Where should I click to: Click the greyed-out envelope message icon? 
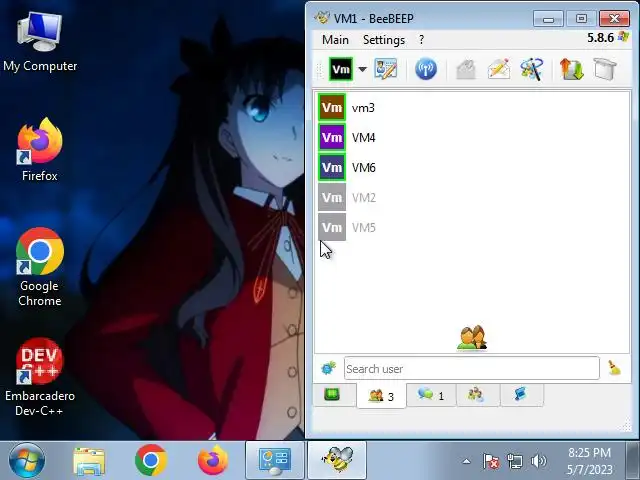coord(466,69)
